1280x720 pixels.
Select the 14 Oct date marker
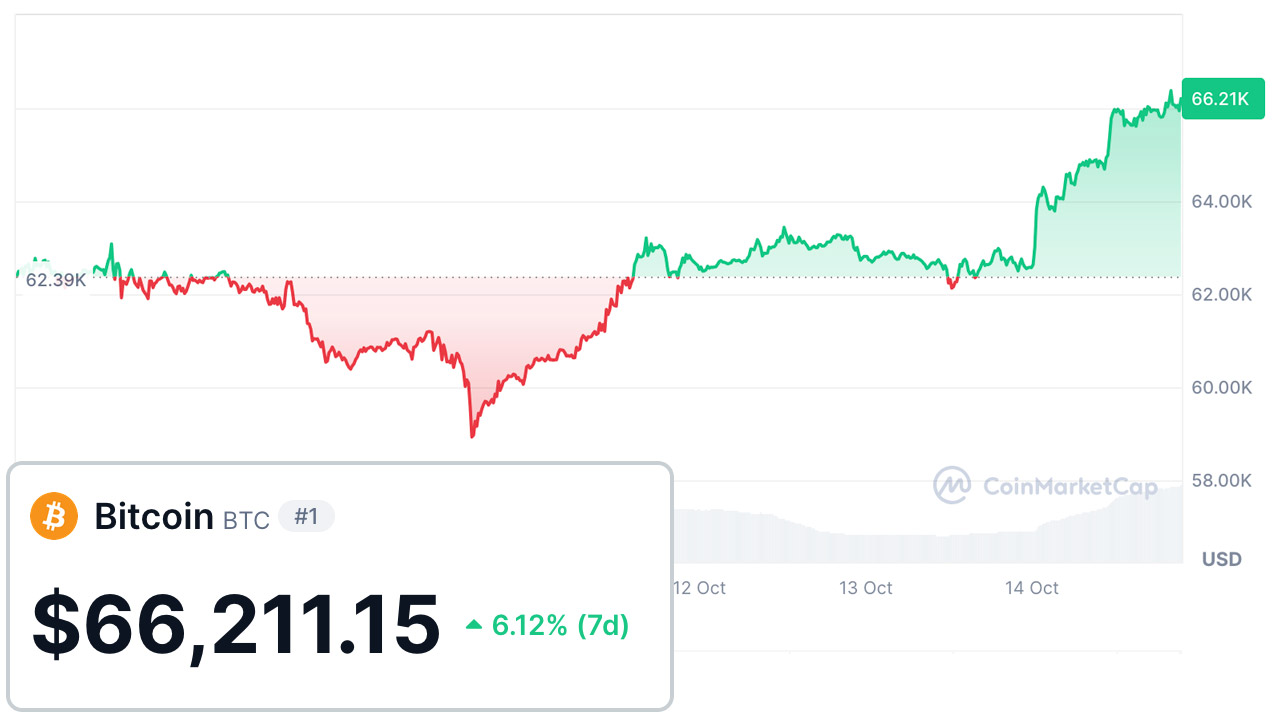tap(1032, 588)
